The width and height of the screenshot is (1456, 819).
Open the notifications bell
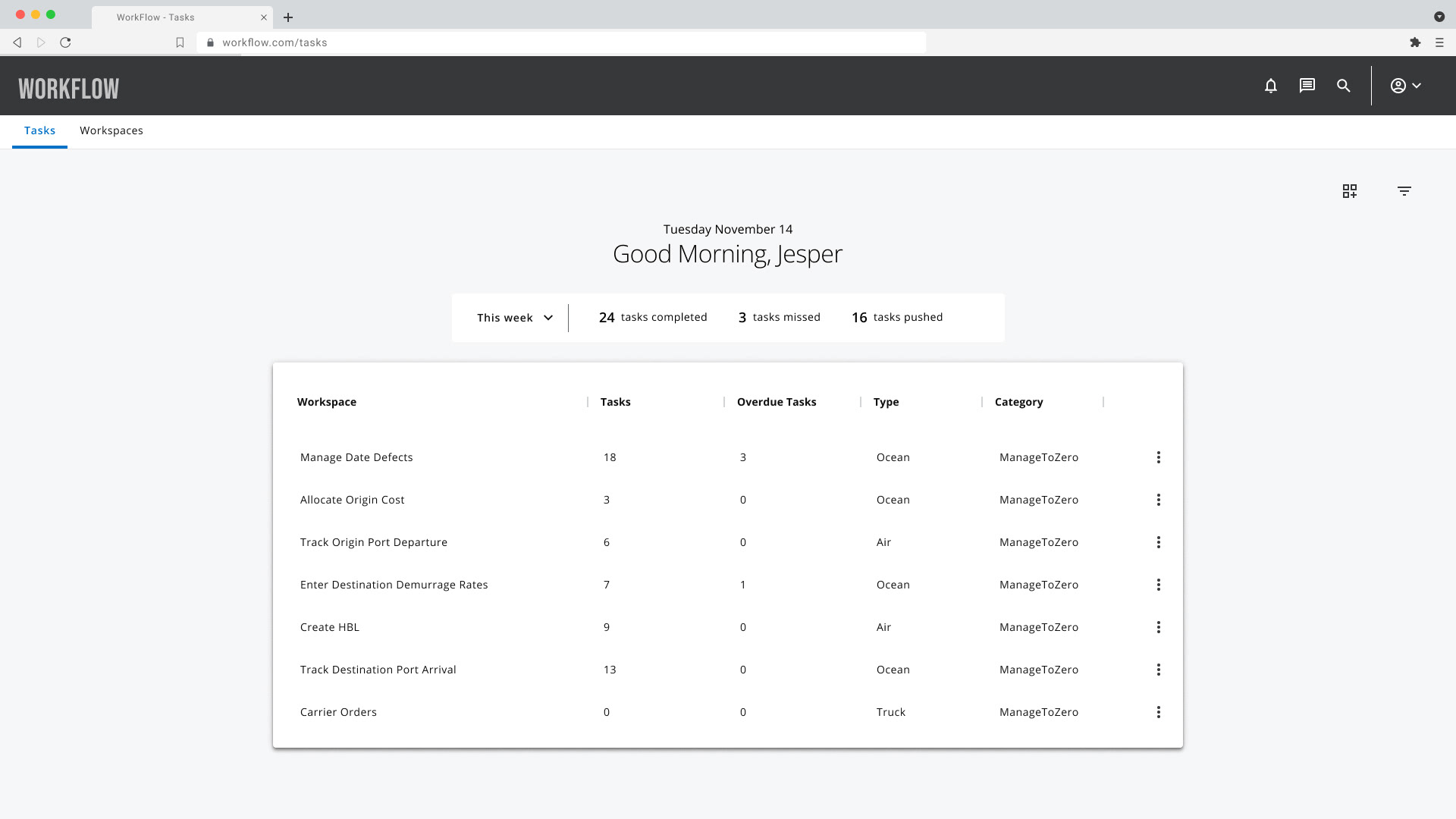(1271, 86)
